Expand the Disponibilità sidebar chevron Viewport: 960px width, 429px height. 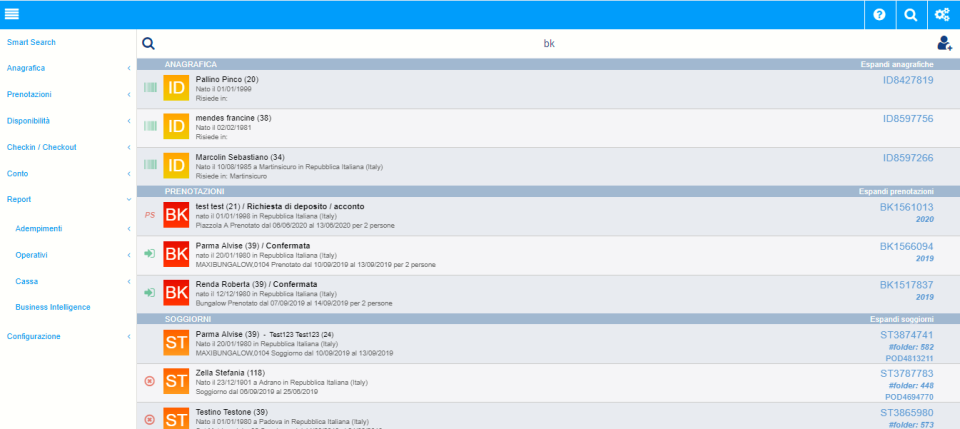pos(129,121)
